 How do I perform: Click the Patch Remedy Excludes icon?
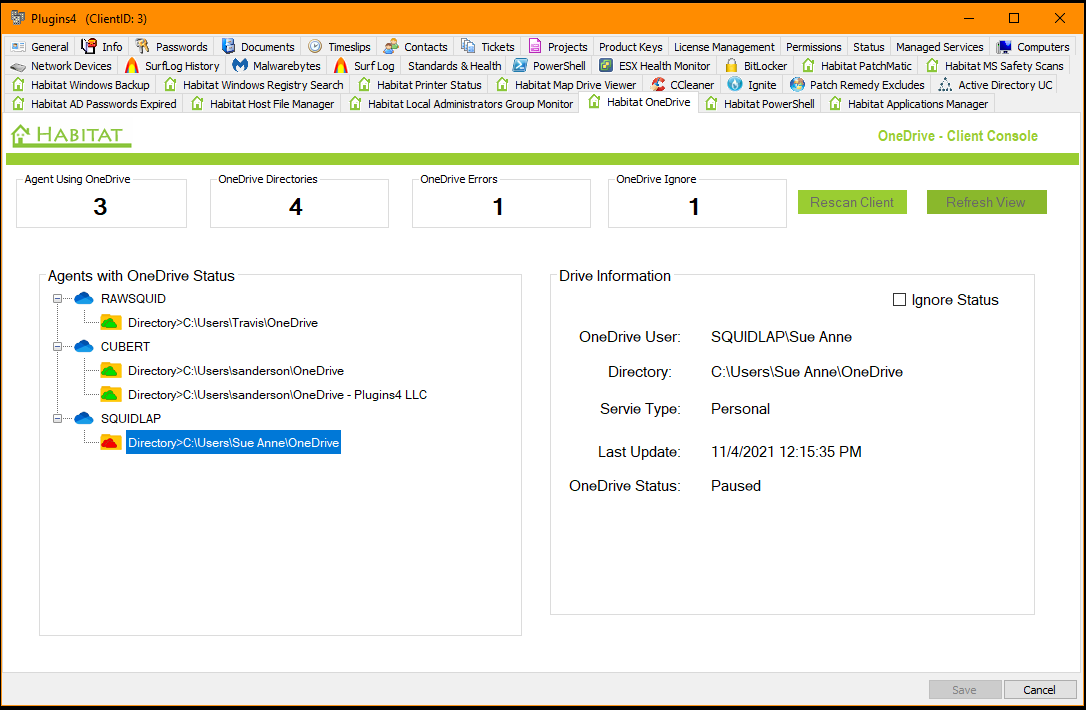coord(797,85)
